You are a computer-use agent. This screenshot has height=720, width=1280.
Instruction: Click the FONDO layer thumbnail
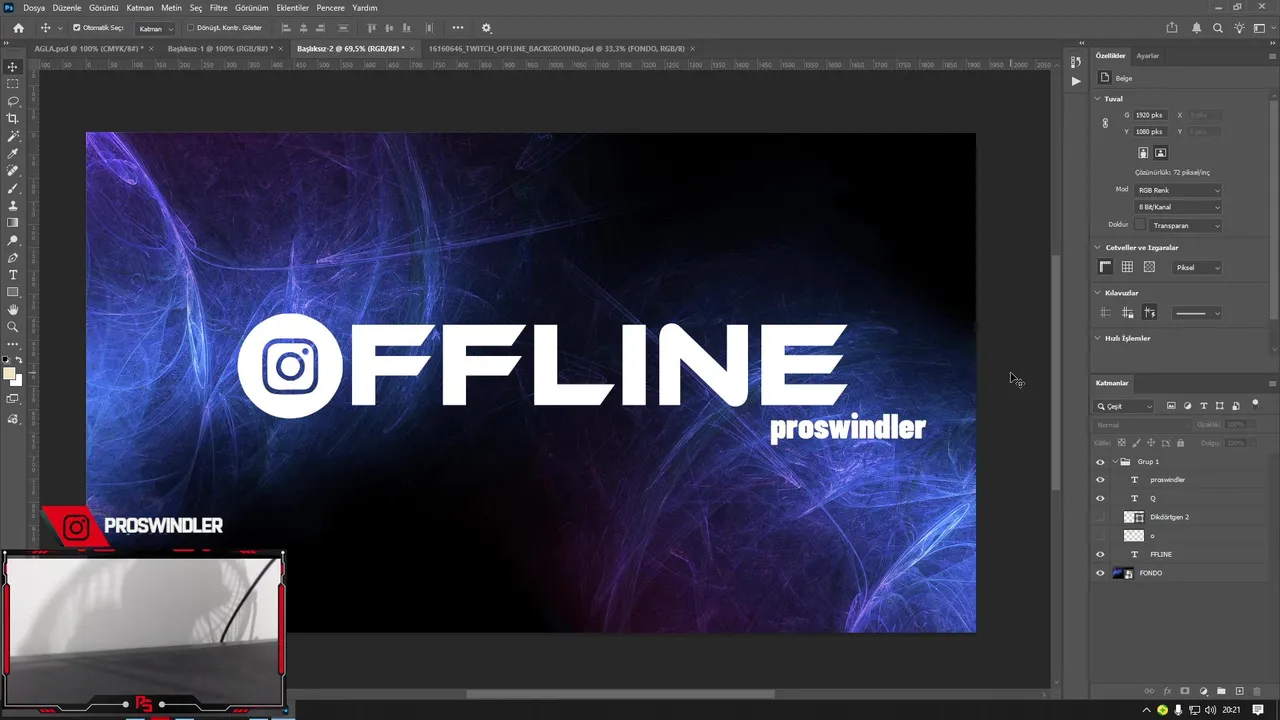[1123, 573]
